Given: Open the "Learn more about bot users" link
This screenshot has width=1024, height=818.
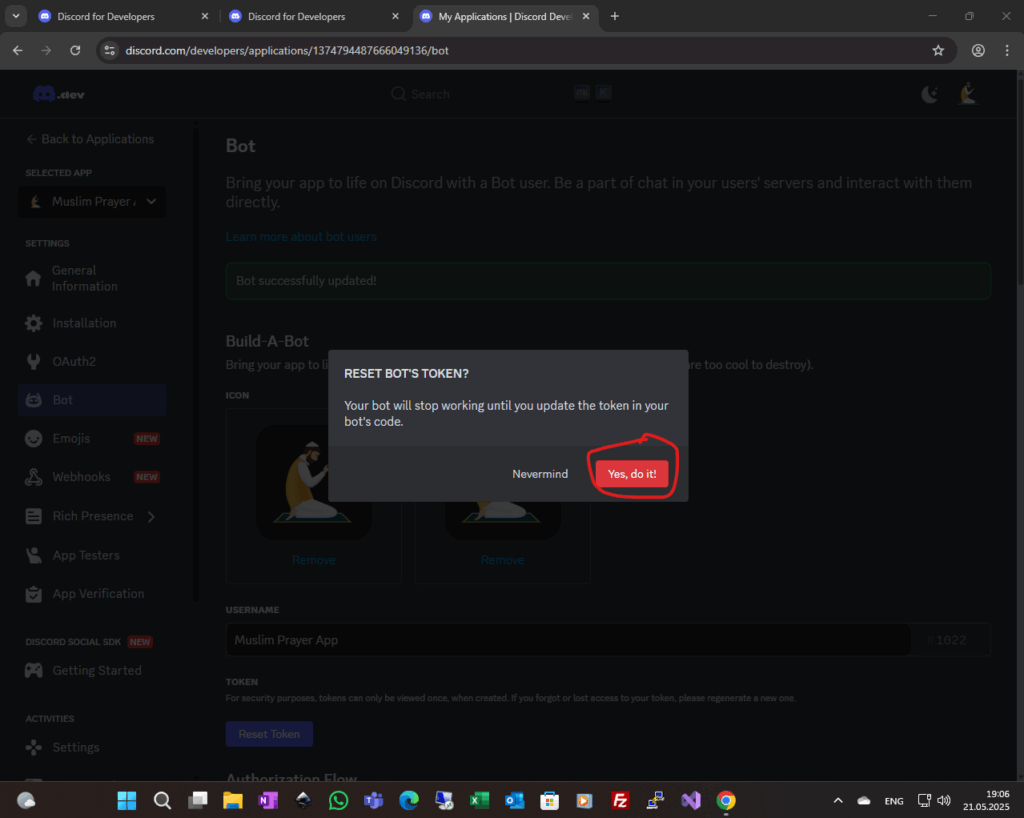Looking at the screenshot, I should click(301, 236).
